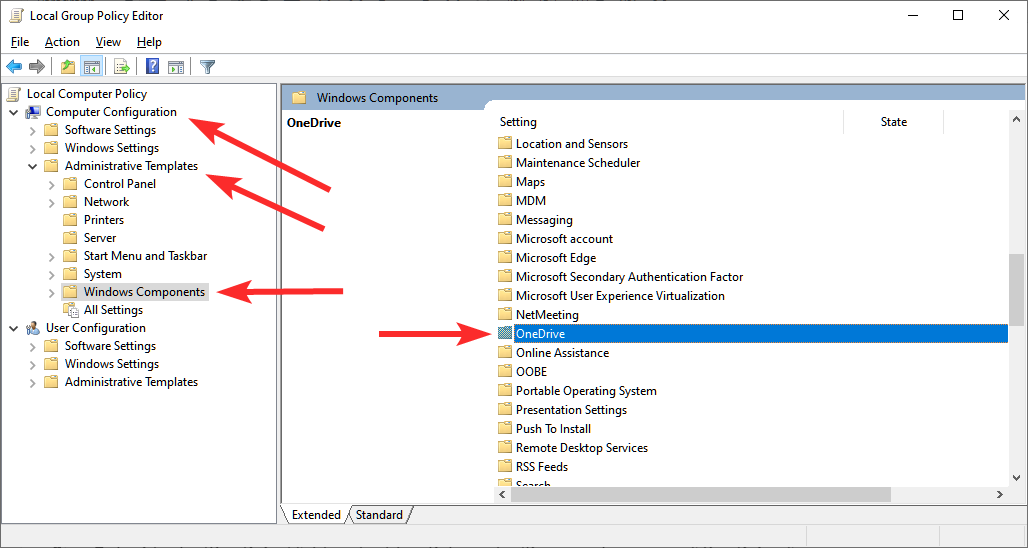
Task: Click the User Configuration person icon
Action: click(33, 328)
